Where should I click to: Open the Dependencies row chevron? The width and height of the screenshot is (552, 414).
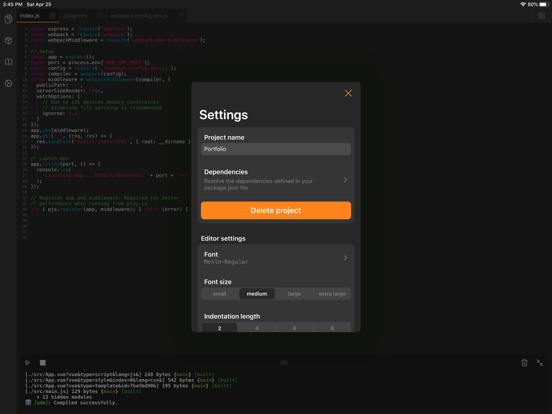pyautogui.click(x=345, y=180)
